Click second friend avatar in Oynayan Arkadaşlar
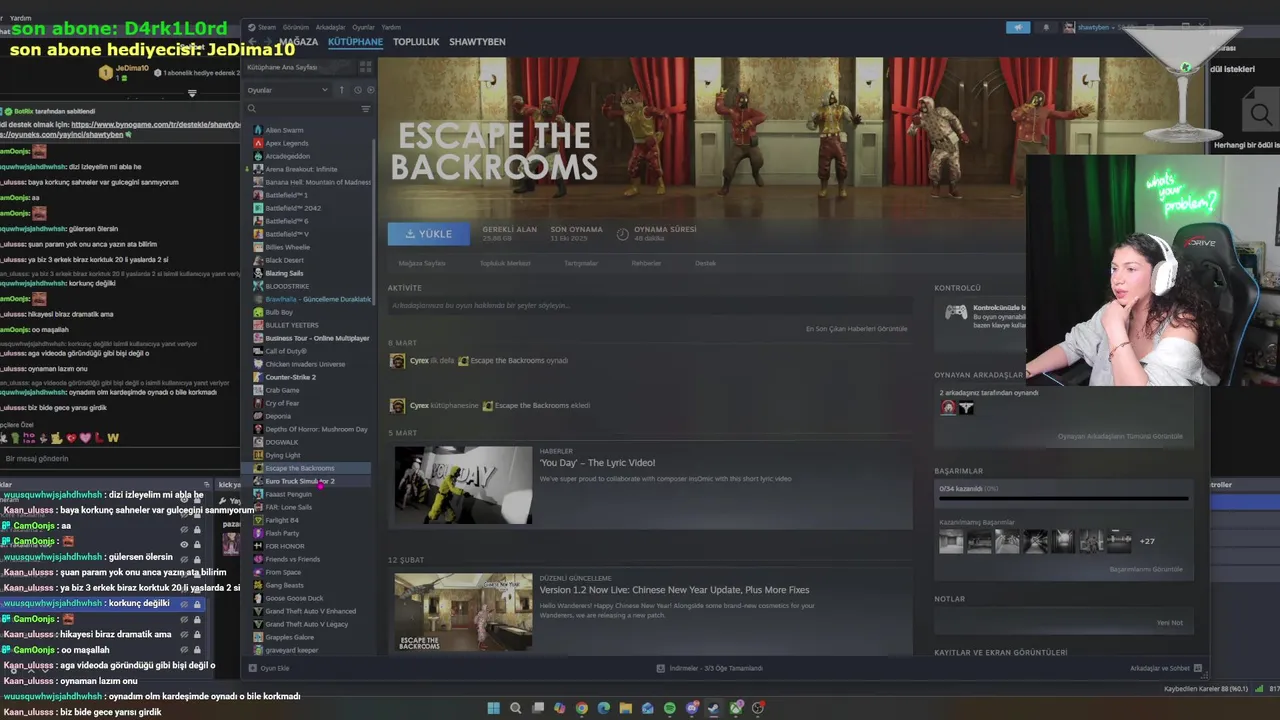The width and height of the screenshot is (1280, 720). pos(966,407)
